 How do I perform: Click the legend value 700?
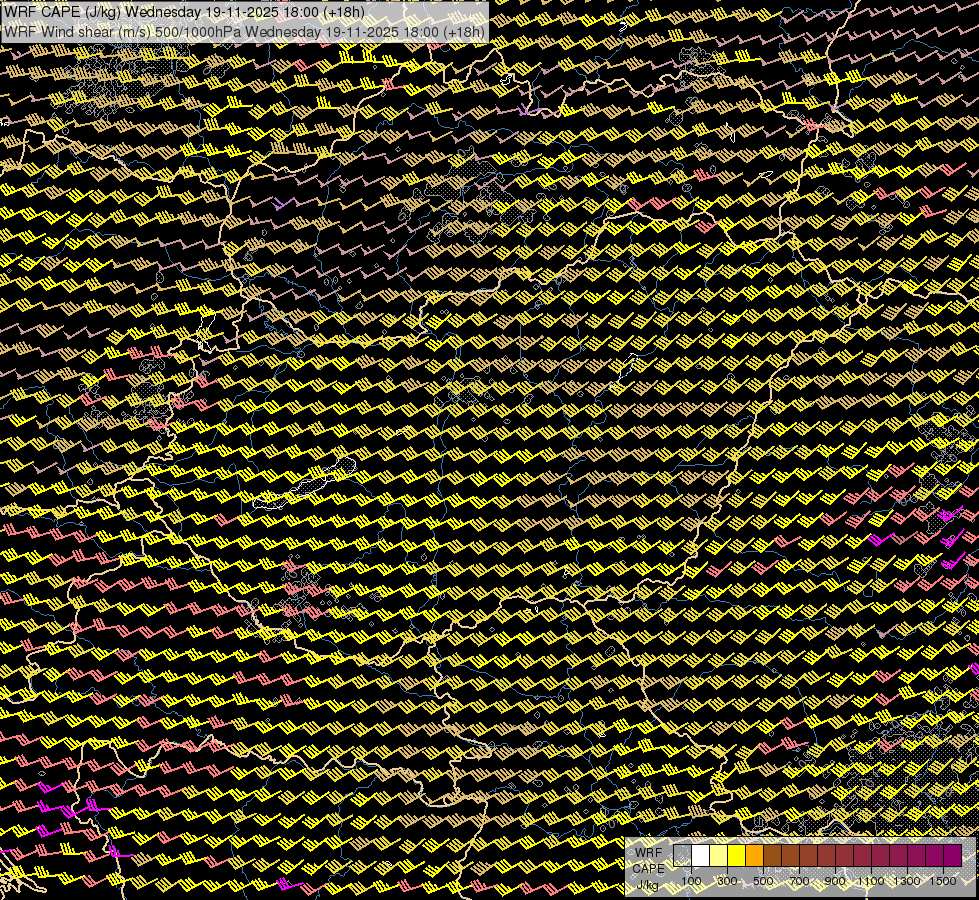799,881
